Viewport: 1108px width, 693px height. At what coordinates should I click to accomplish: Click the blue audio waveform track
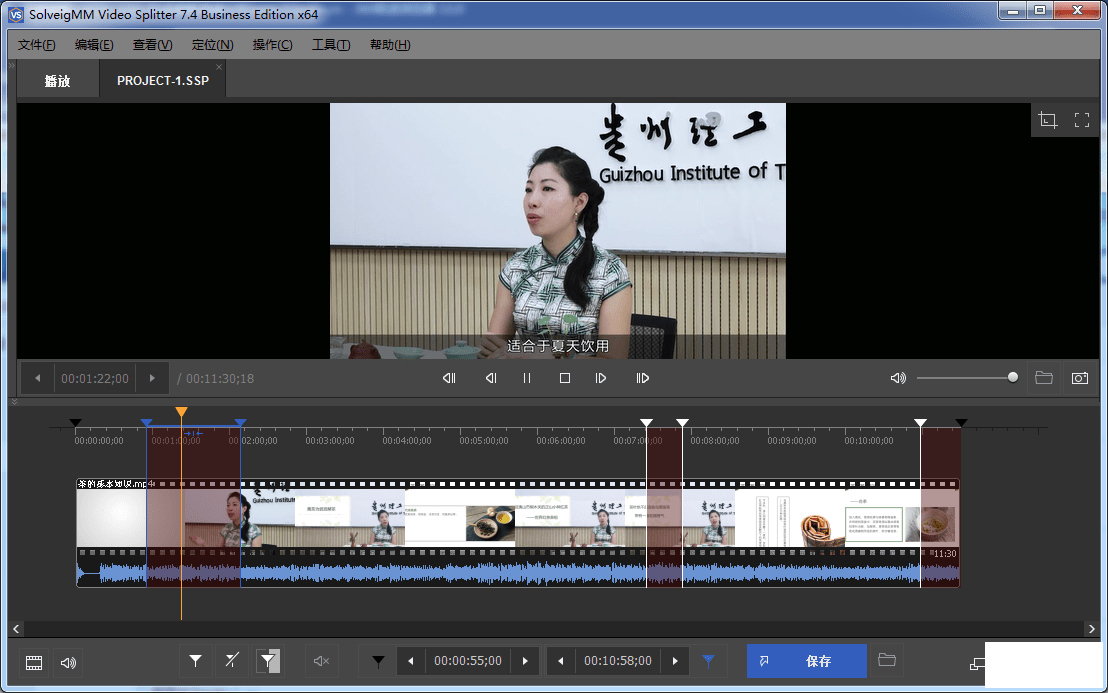(x=517, y=572)
